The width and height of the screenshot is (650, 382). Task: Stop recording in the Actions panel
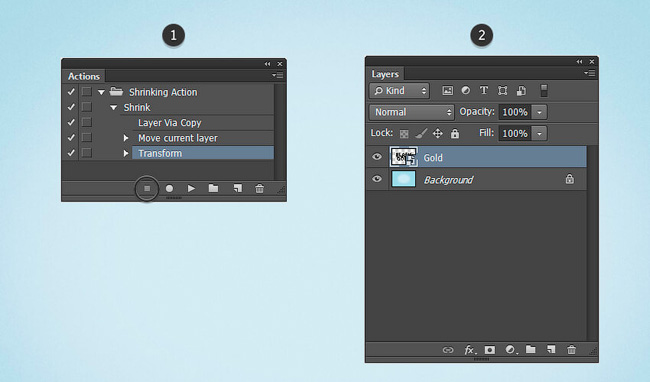pos(147,189)
